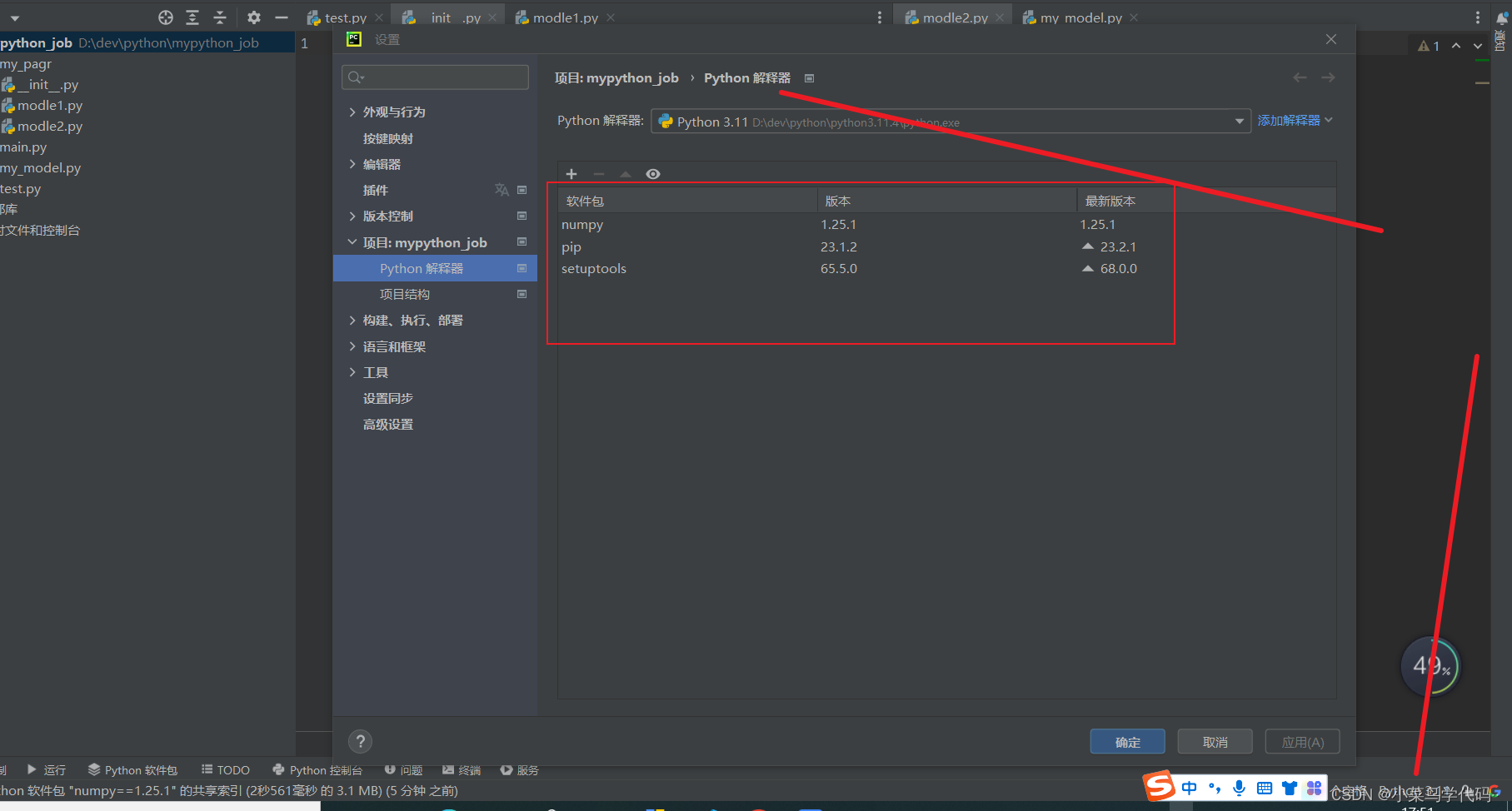This screenshot has height=811, width=1512.
Task: Click the Sogou skin shirt icon
Action: [x=1290, y=788]
